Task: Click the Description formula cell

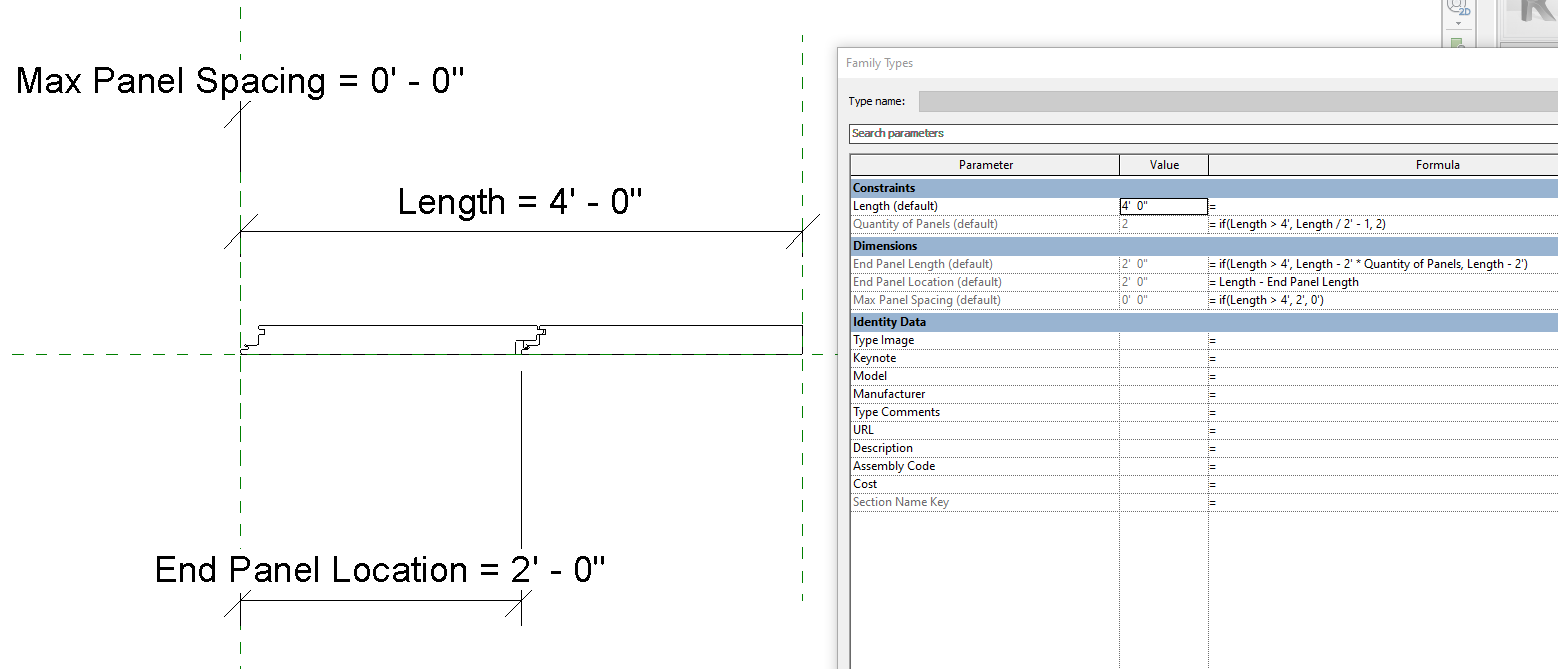Action: point(1383,448)
